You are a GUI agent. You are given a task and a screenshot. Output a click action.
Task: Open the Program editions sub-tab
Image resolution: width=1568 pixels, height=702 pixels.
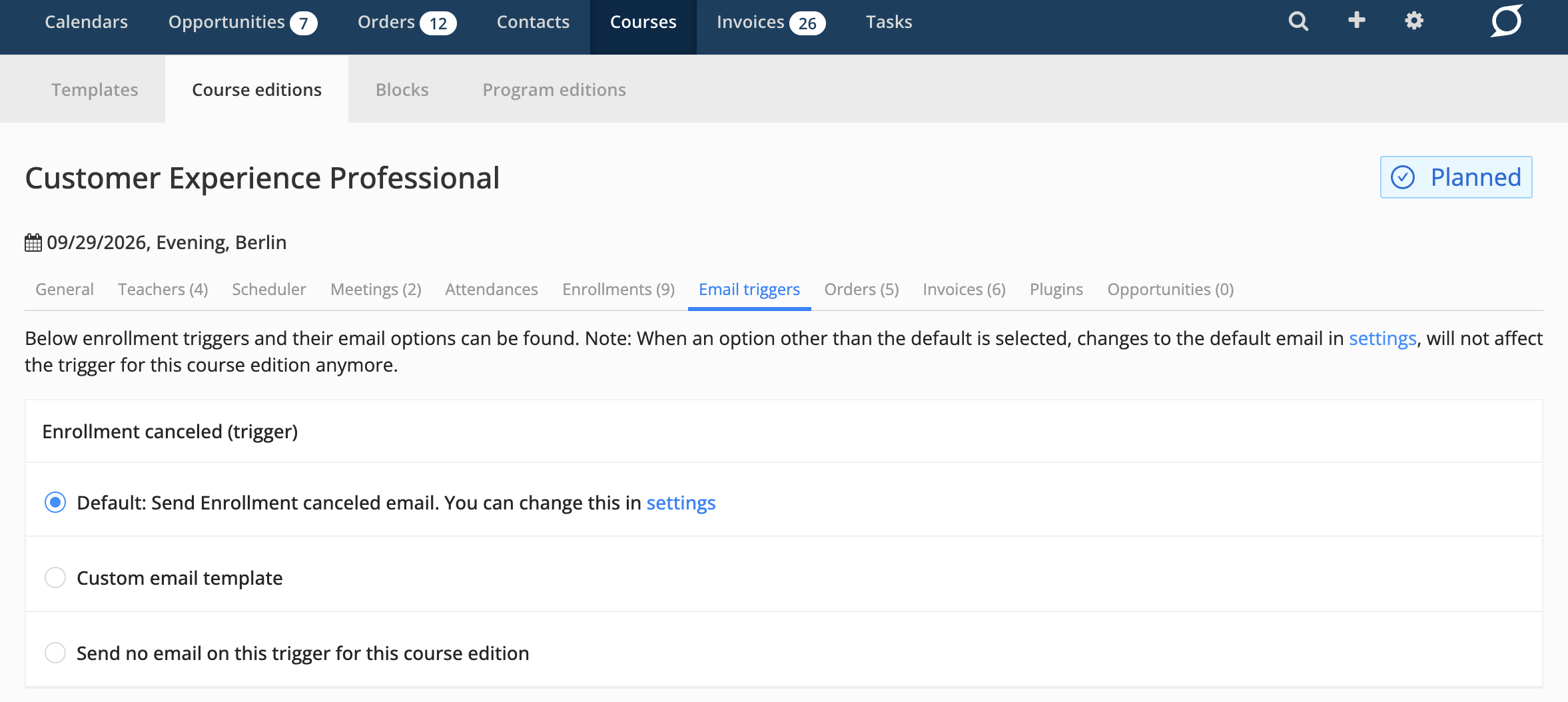pos(554,90)
